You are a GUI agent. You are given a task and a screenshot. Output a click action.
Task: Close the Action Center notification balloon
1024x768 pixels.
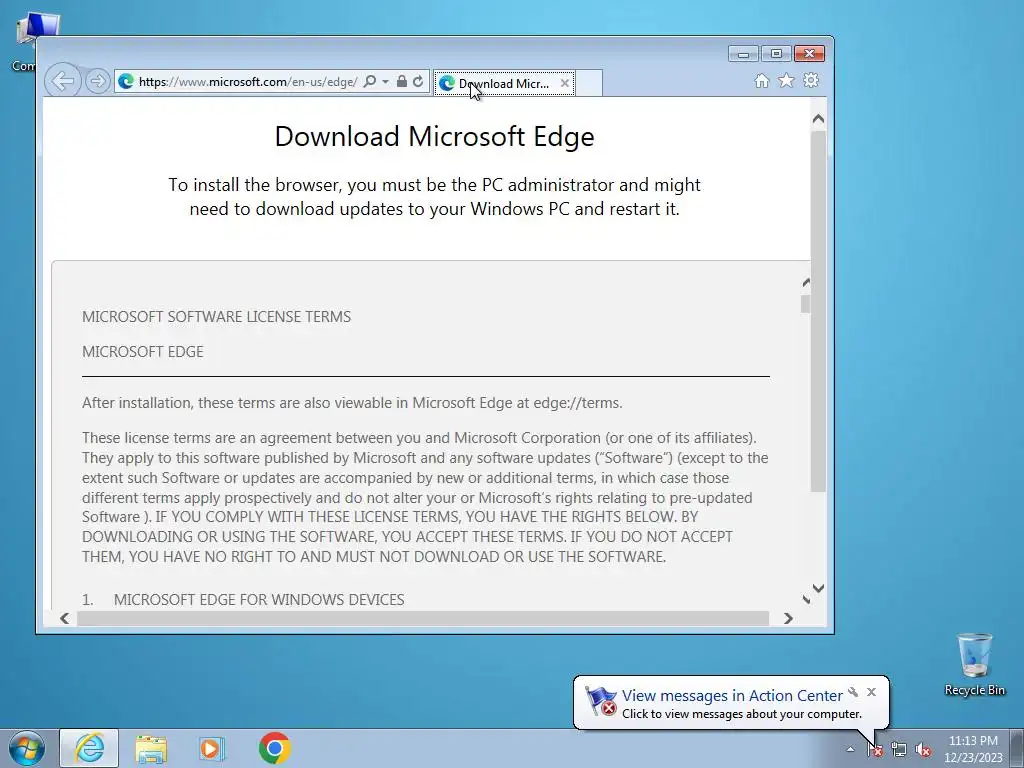point(871,692)
